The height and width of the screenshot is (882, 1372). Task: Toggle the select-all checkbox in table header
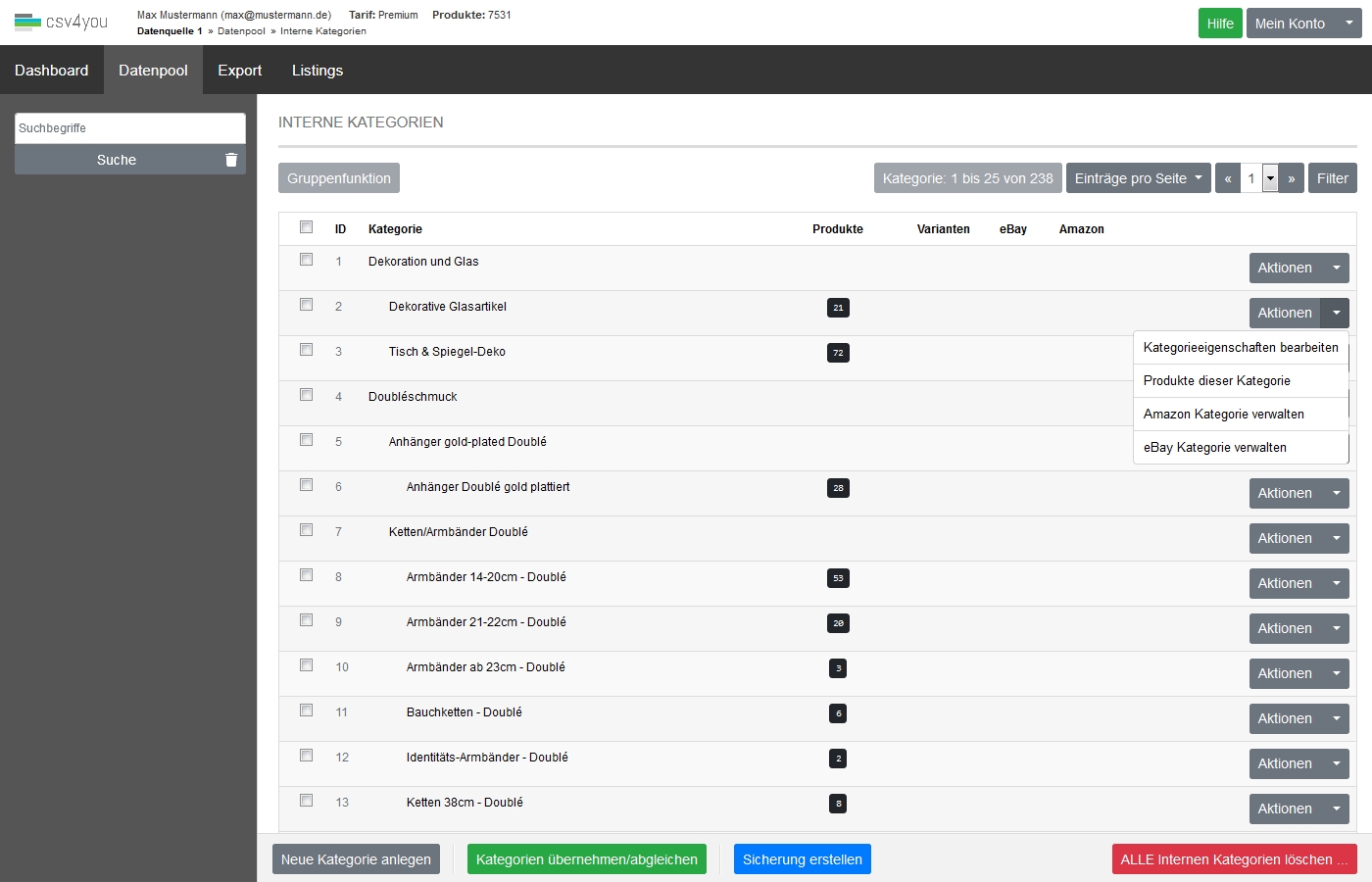click(306, 227)
